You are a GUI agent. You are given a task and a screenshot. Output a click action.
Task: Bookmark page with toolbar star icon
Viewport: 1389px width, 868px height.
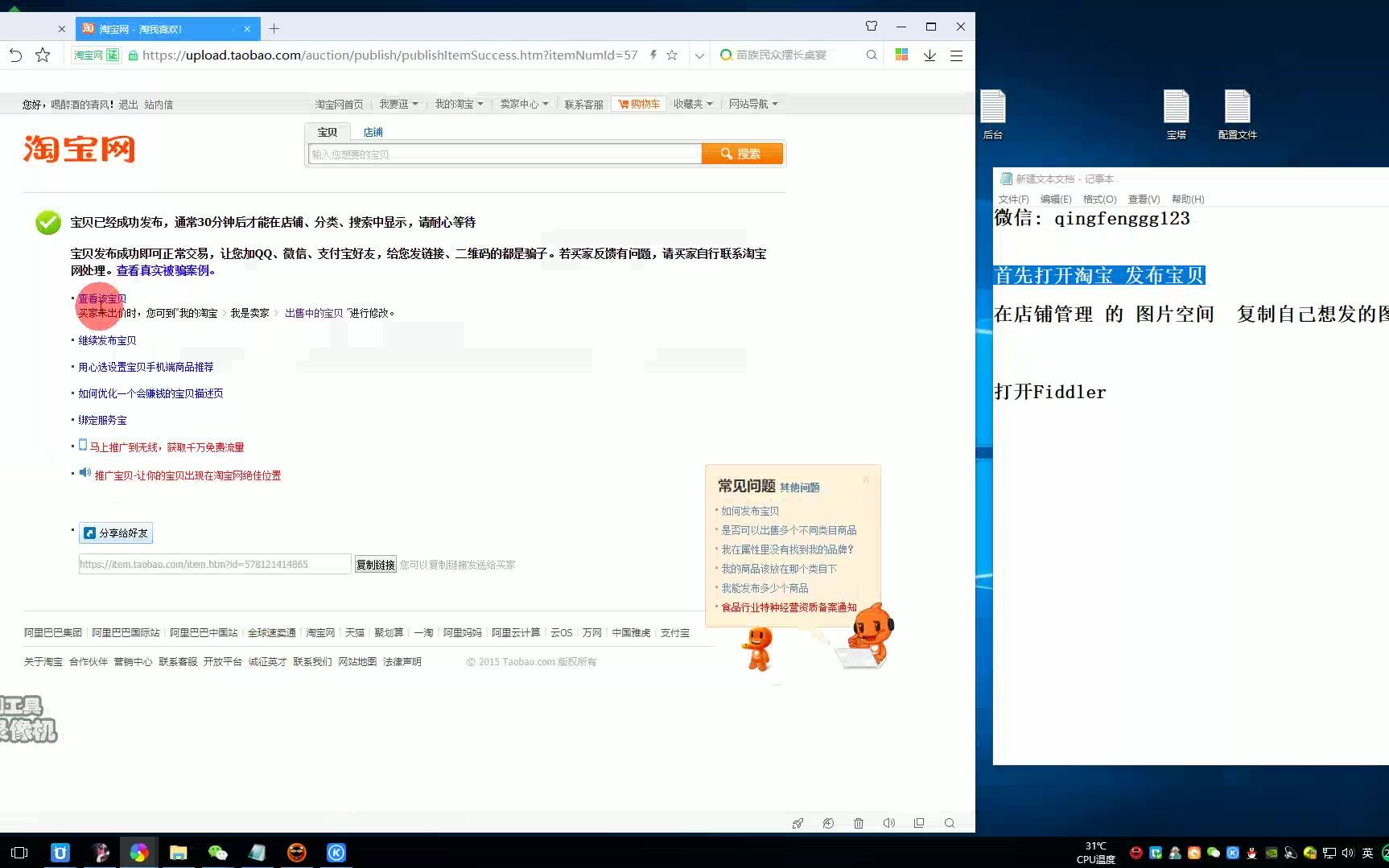pyautogui.click(x=43, y=55)
